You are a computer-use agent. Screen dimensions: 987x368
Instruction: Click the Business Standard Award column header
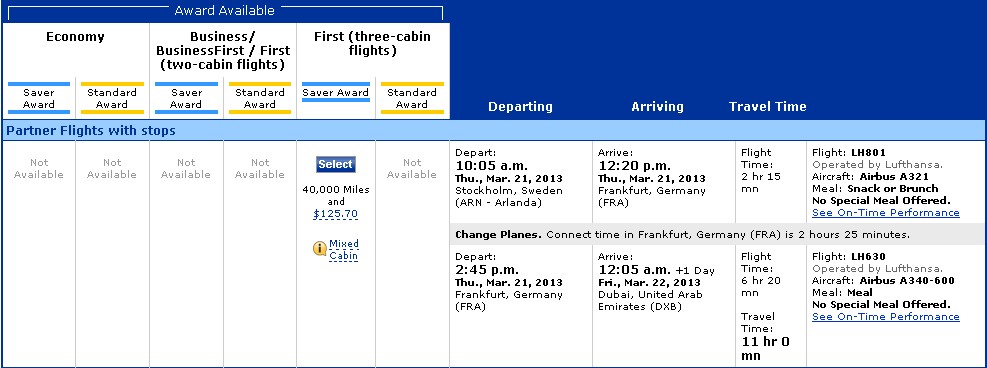click(260, 98)
